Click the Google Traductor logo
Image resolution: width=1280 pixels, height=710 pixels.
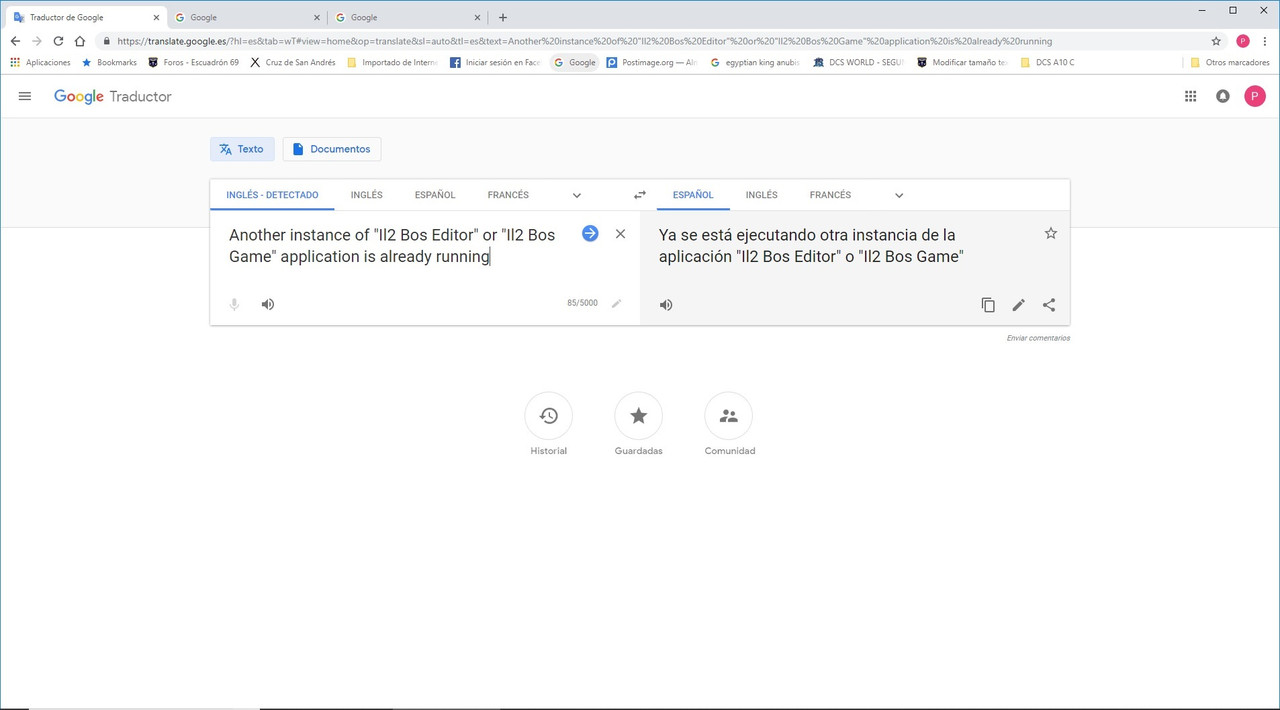[113, 96]
